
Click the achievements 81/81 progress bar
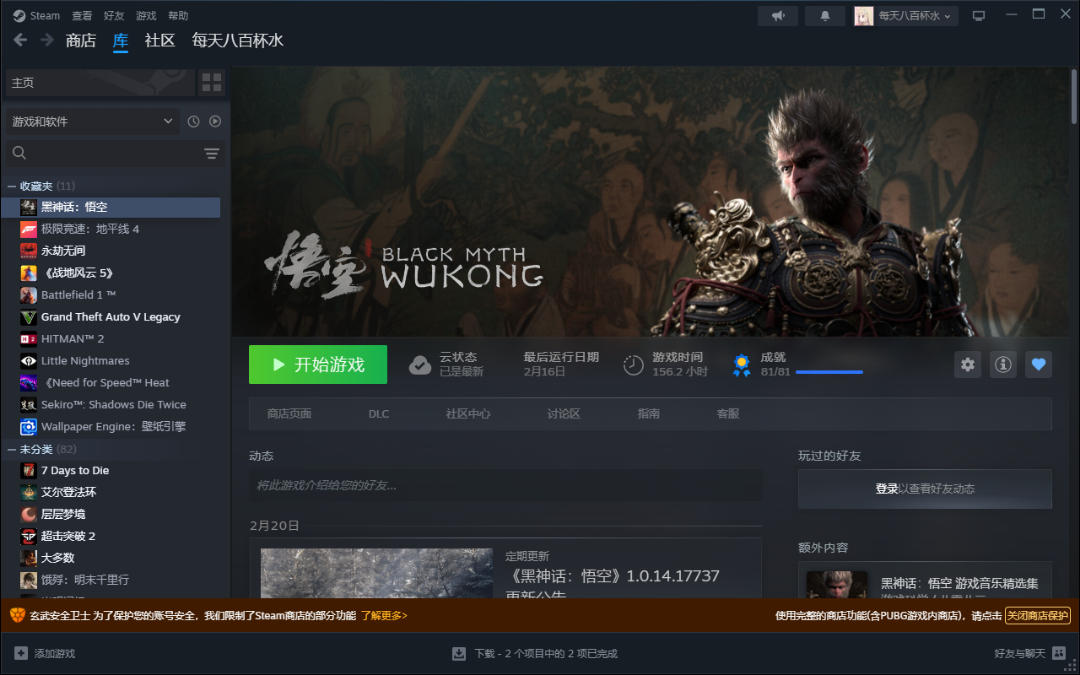pyautogui.click(x=829, y=372)
